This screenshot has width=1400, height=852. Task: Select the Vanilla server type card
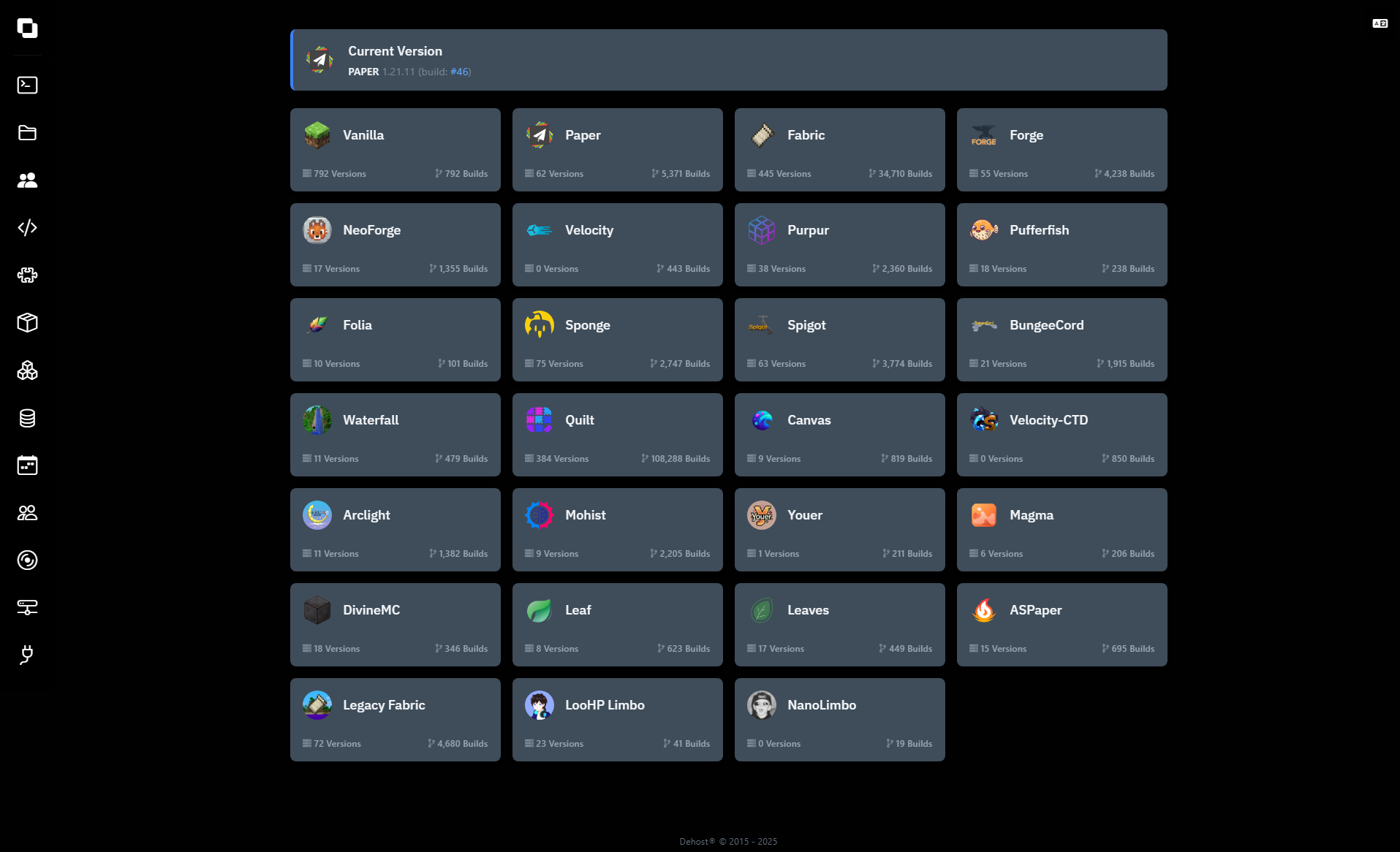point(395,150)
